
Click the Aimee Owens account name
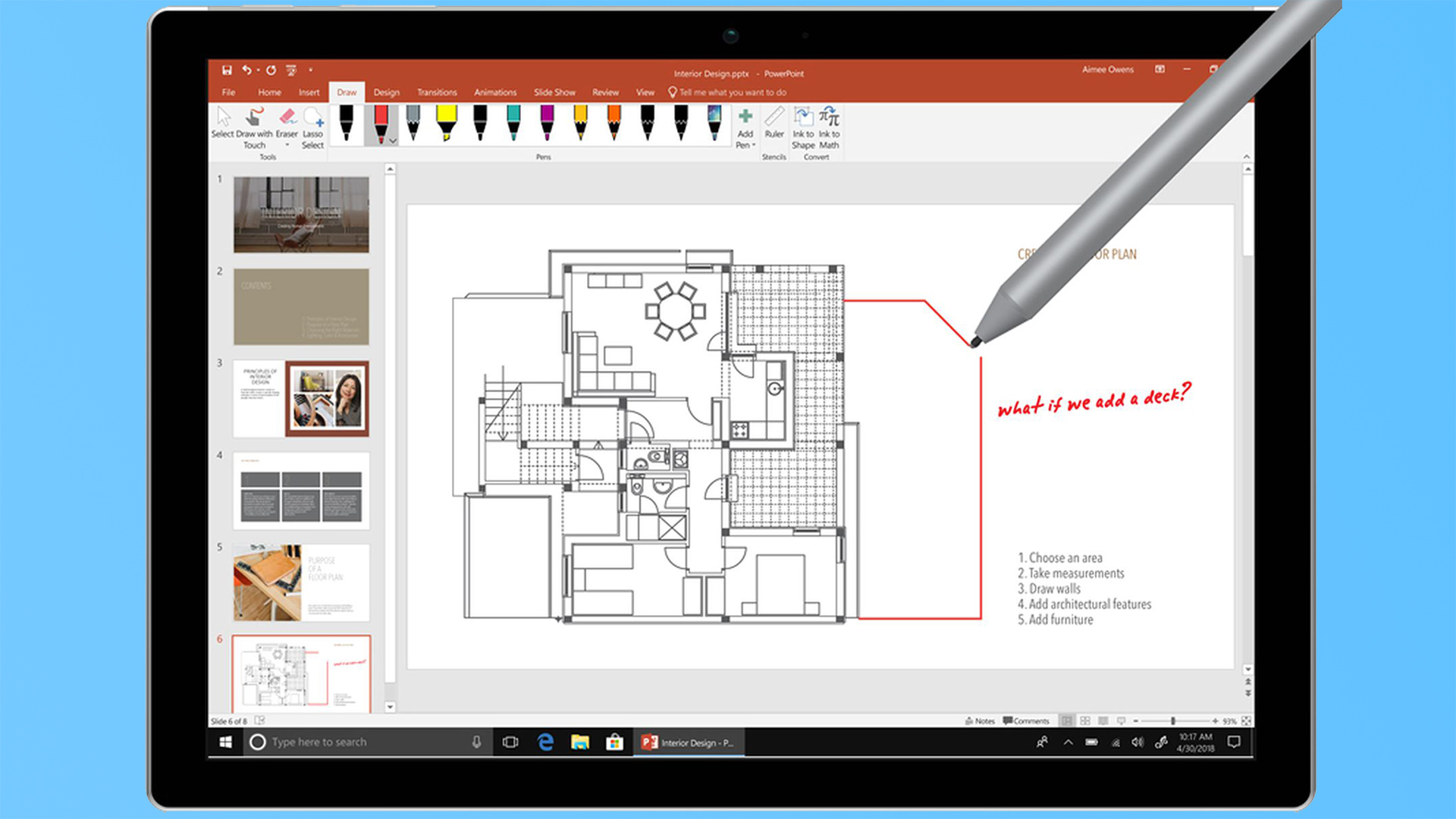click(1108, 70)
